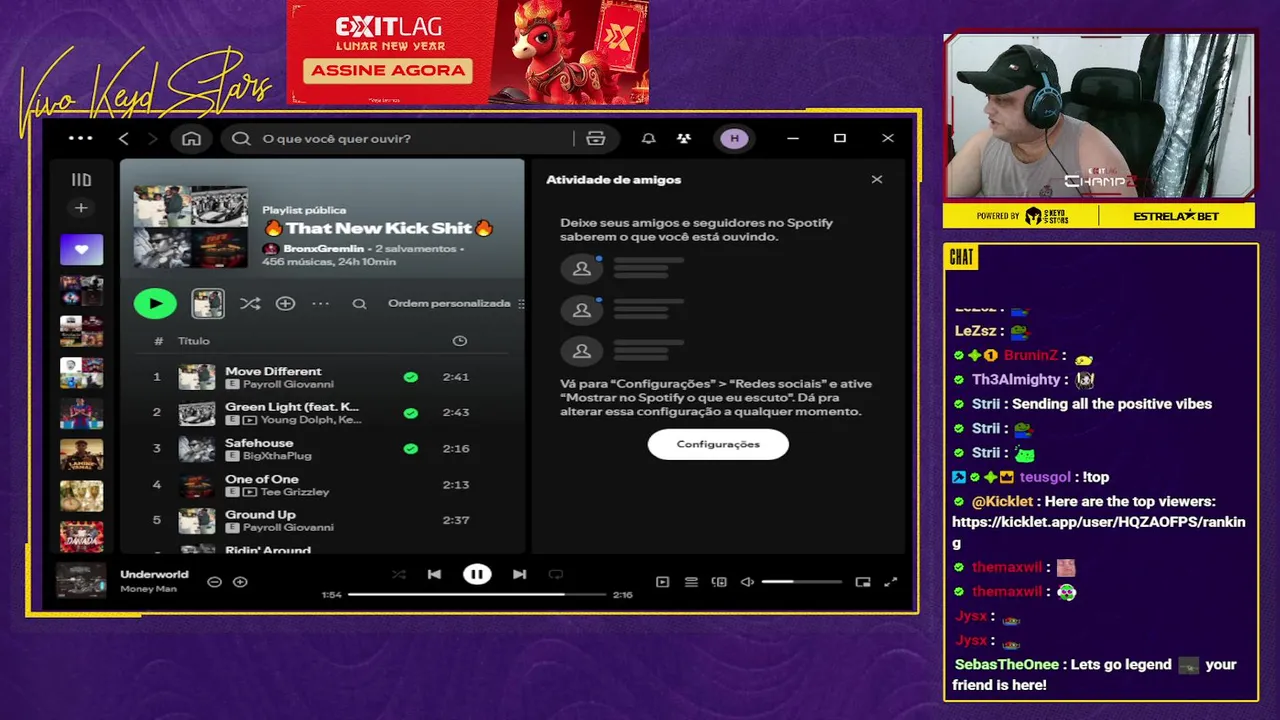The image size is (1280, 720).
Task: Click the Configurações button
Action: (x=718, y=444)
